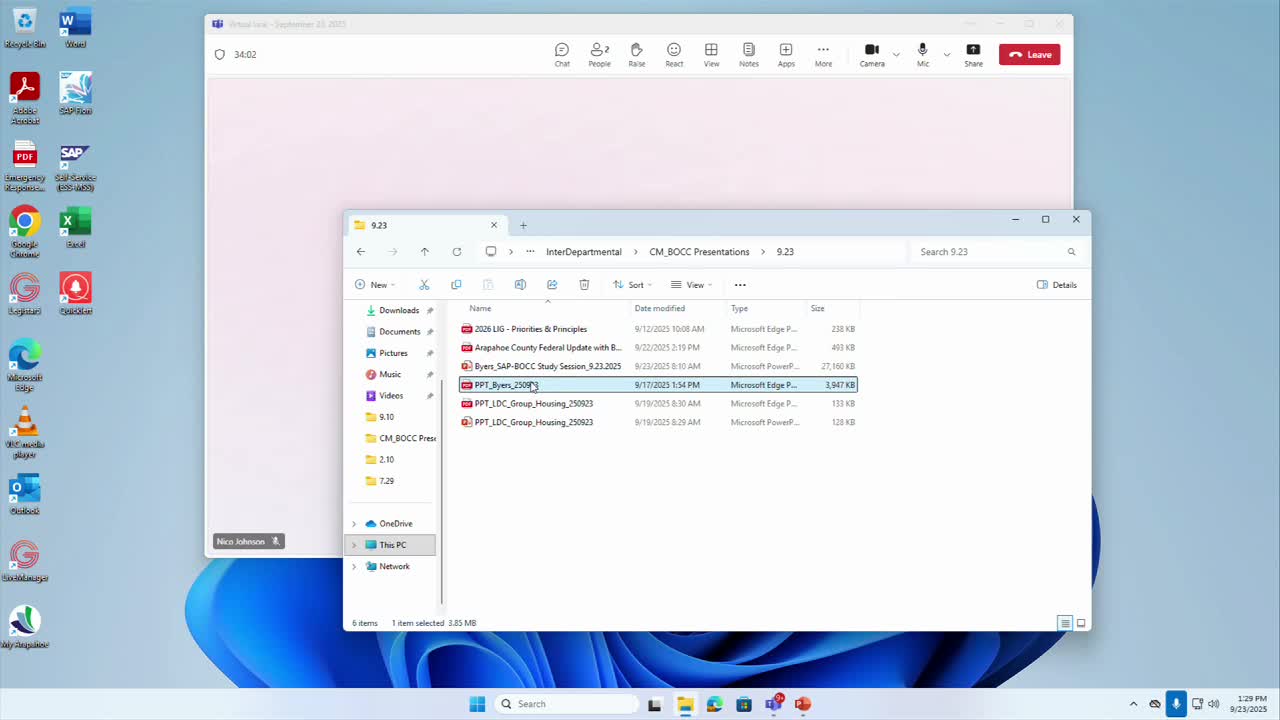Image resolution: width=1280 pixels, height=720 pixels.
Task: Click the Search 9.23 input field
Action: coord(990,252)
